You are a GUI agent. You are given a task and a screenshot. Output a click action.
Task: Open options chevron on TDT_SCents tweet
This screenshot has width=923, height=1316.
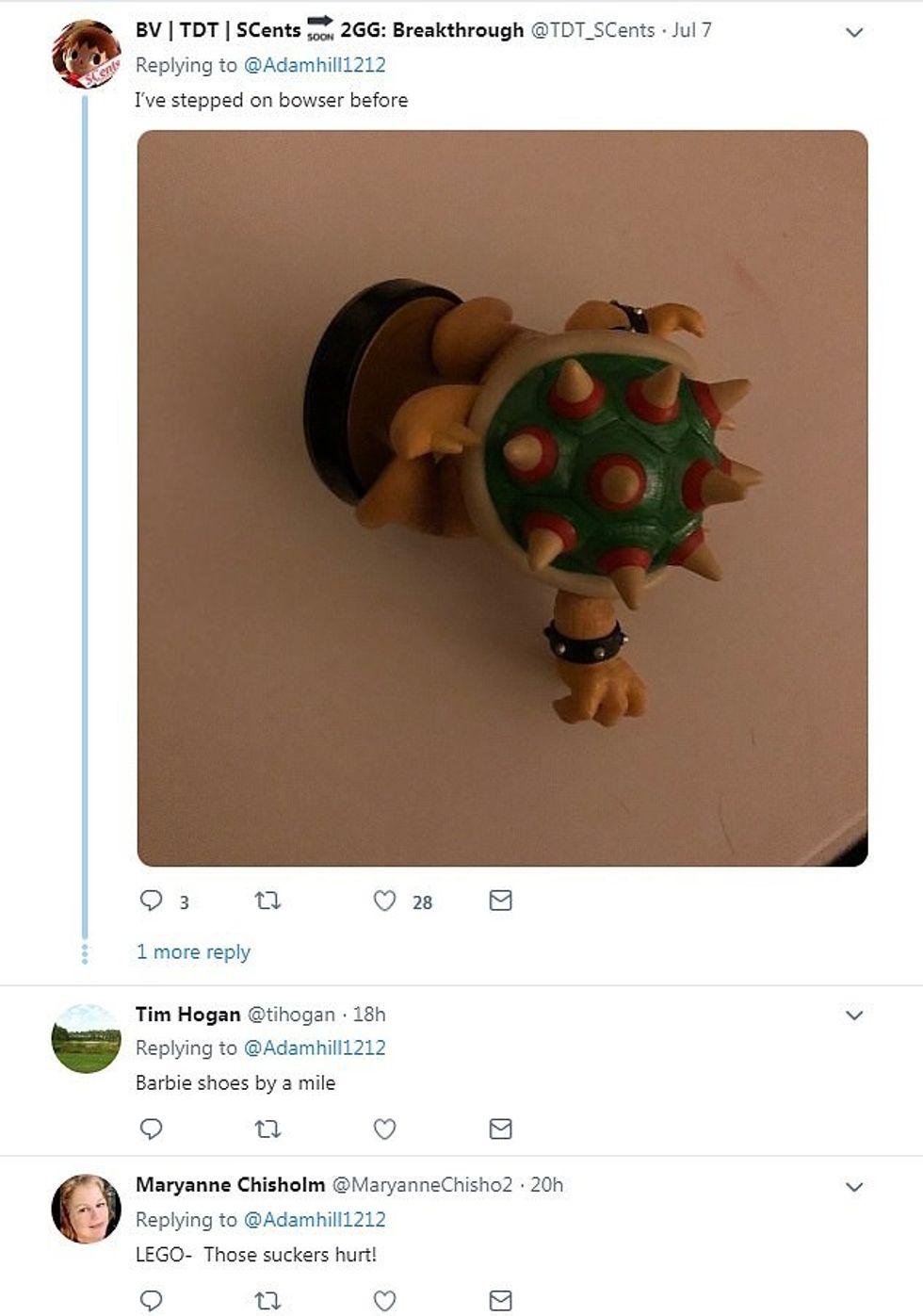pos(854,33)
